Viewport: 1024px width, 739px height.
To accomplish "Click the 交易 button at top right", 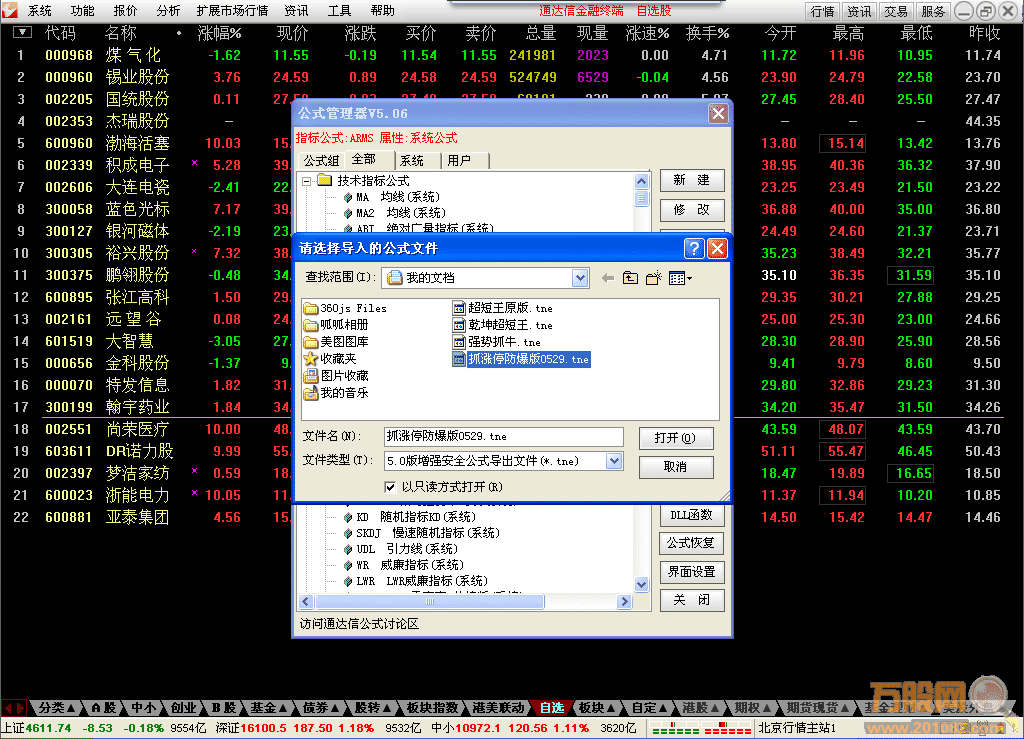I will click(896, 11).
